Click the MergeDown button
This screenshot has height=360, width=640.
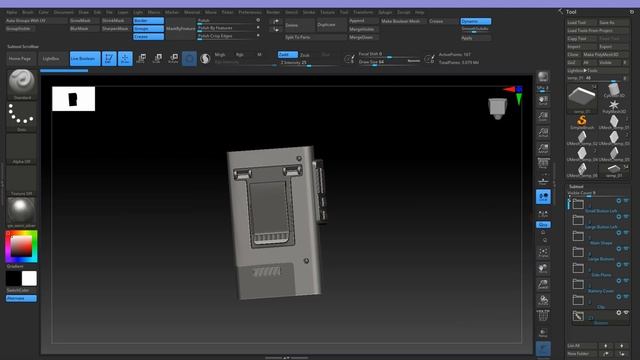[x=363, y=37]
